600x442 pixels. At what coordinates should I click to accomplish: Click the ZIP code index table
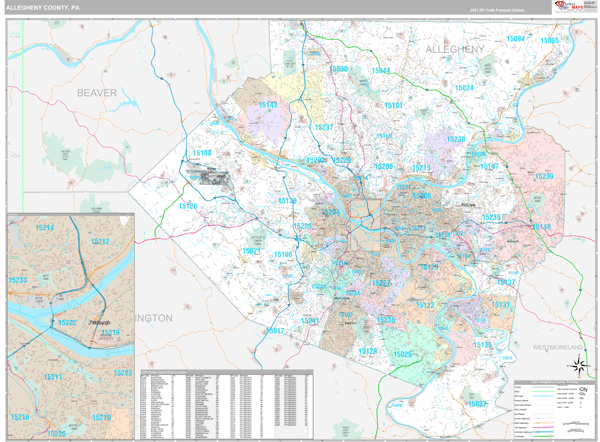click(x=227, y=404)
